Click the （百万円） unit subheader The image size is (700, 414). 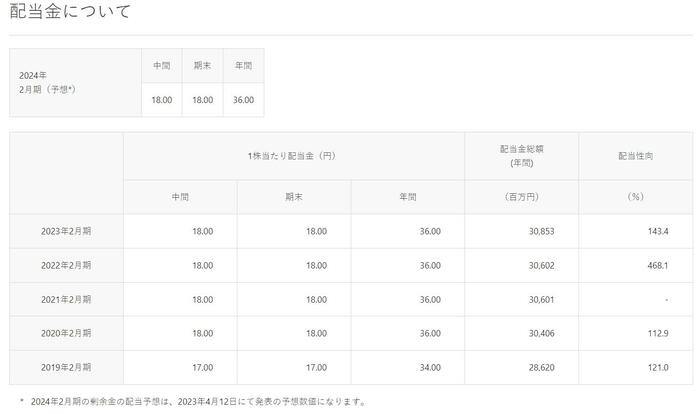coord(521,197)
